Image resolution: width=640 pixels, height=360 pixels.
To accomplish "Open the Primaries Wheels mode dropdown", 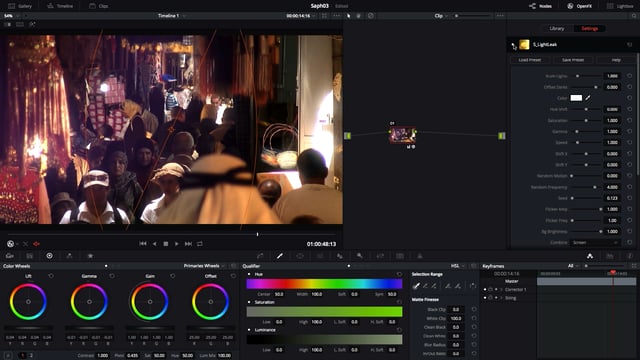I will 204,266.
